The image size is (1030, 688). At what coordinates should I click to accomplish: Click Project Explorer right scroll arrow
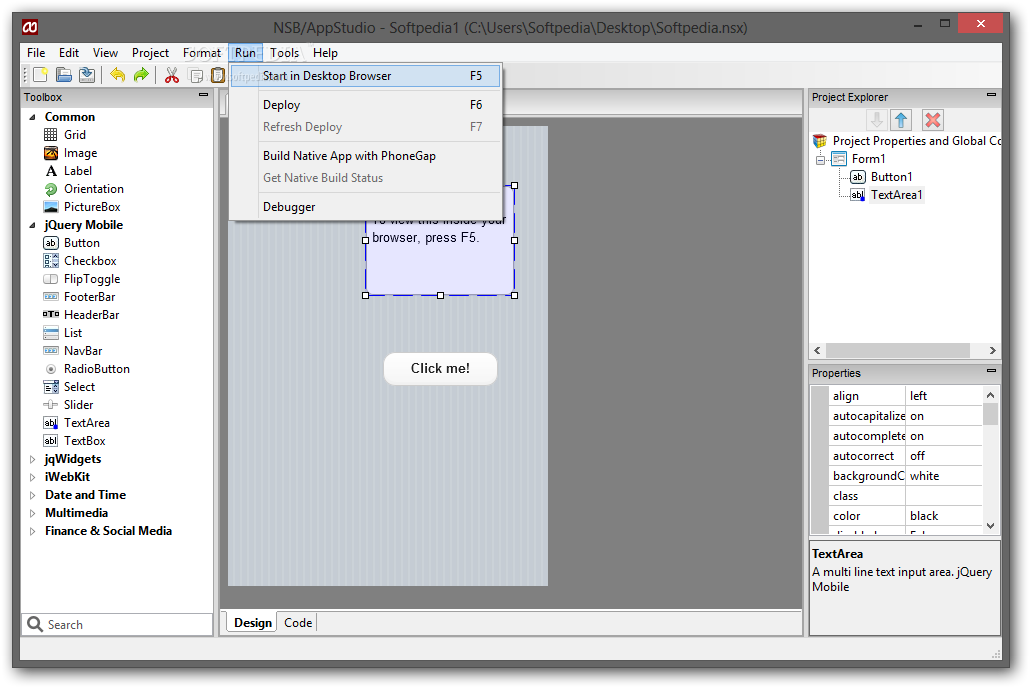(992, 351)
